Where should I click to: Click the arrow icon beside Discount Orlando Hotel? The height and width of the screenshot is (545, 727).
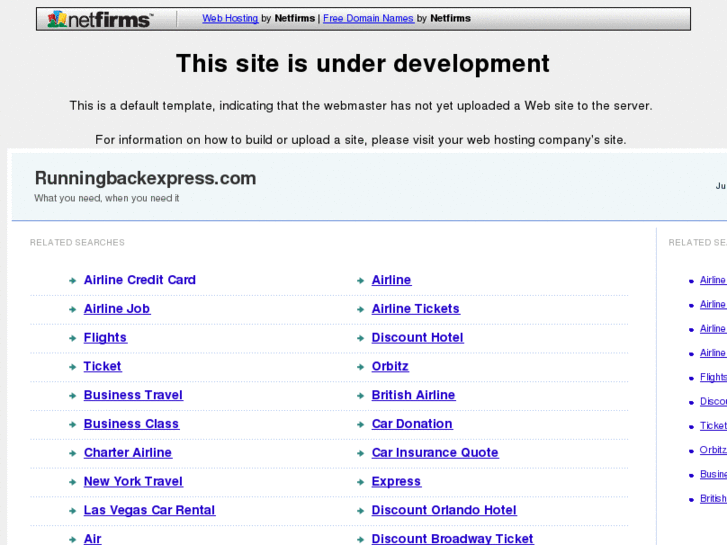click(x=360, y=511)
